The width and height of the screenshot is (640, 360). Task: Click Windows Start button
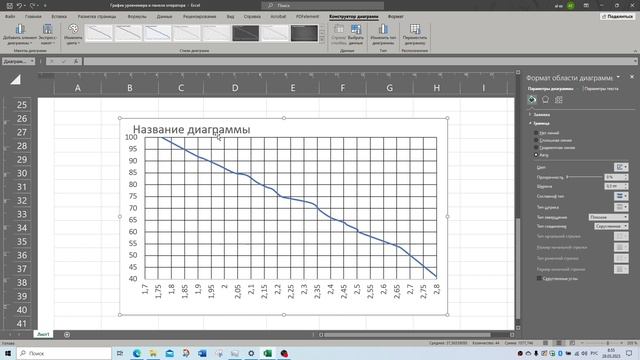(x=8, y=353)
